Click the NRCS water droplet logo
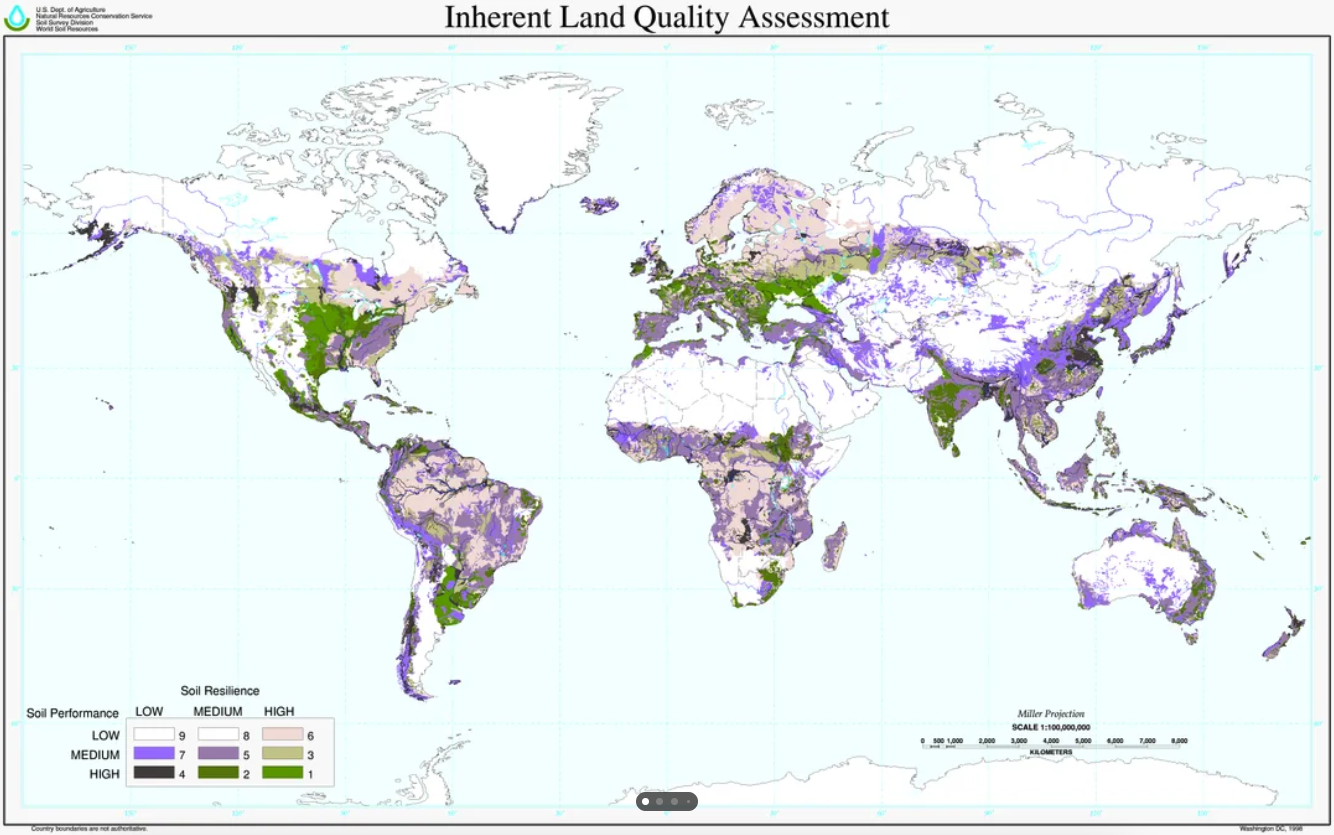Image resolution: width=1334 pixels, height=835 pixels. coord(17,17)
